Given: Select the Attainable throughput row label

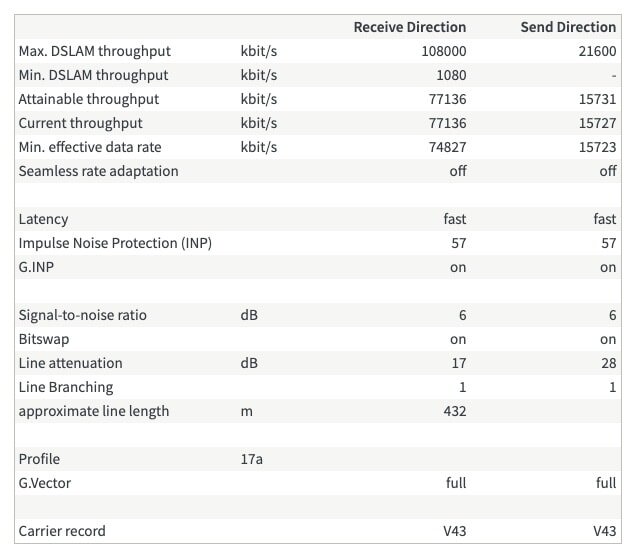Looking at the screenshot, I should point(89,99).
